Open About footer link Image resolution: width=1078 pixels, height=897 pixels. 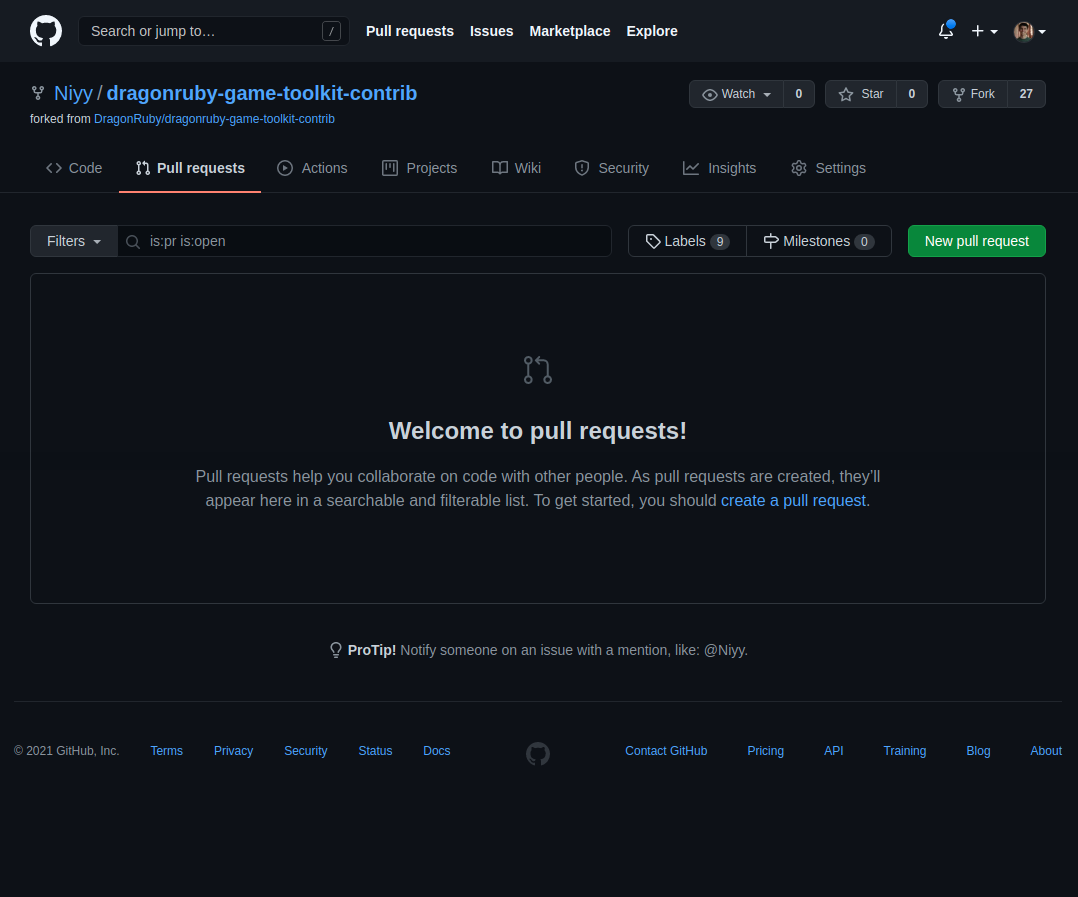[x=1046, y=751]
